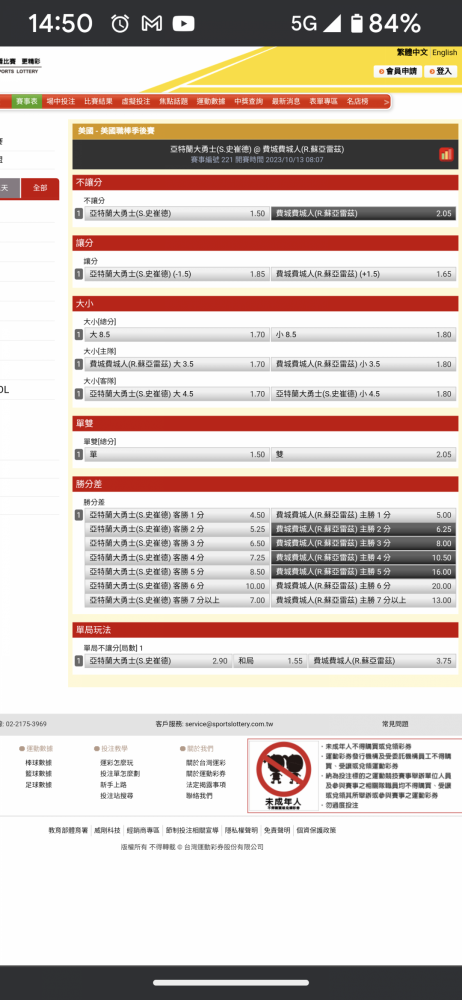This screenshot has width=462, height=1000.
Task: Open the 免責聲明 footer link
Action: pos(277,830)
